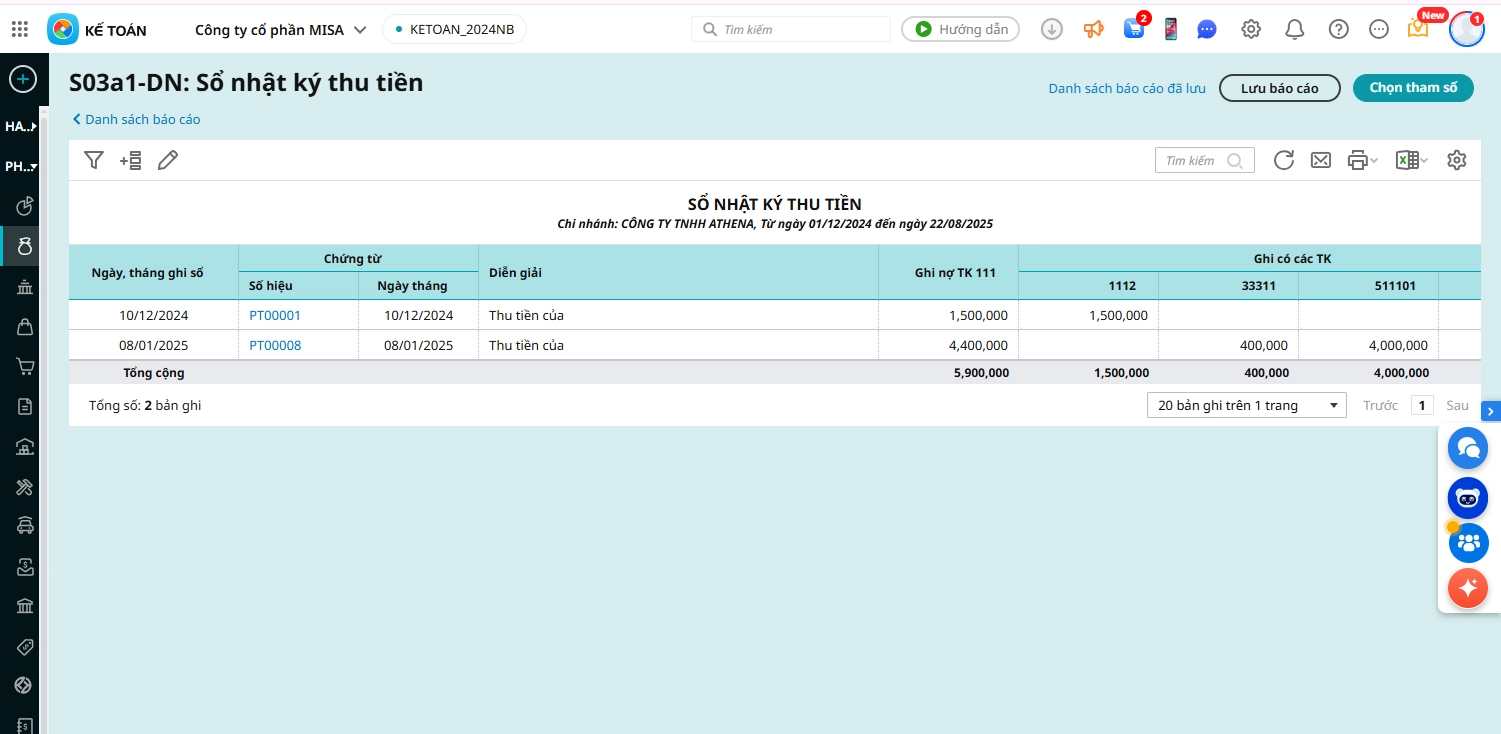Click the Lưu báo cáo button
The image size is (1501, 734).
[x=1279, y=88]
